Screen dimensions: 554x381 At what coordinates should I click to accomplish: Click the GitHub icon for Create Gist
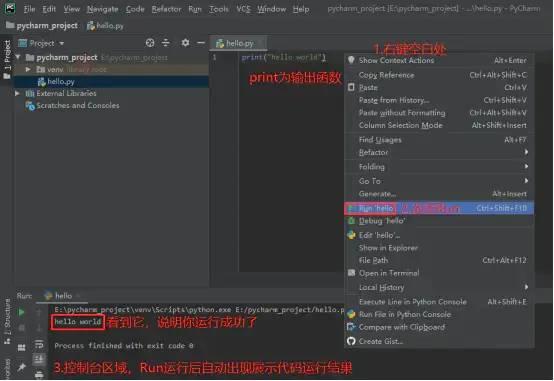pyautogui.click(x=351, y=341)
